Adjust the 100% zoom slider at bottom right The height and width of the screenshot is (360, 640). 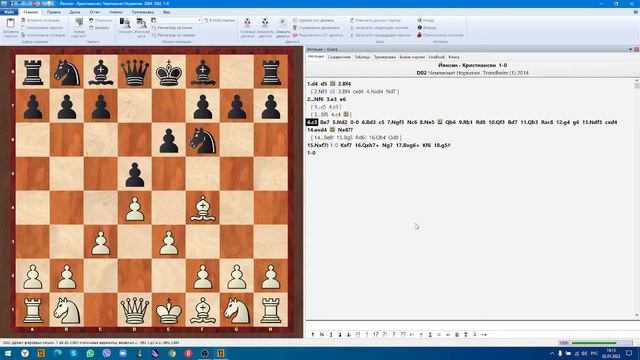[595, 343]
